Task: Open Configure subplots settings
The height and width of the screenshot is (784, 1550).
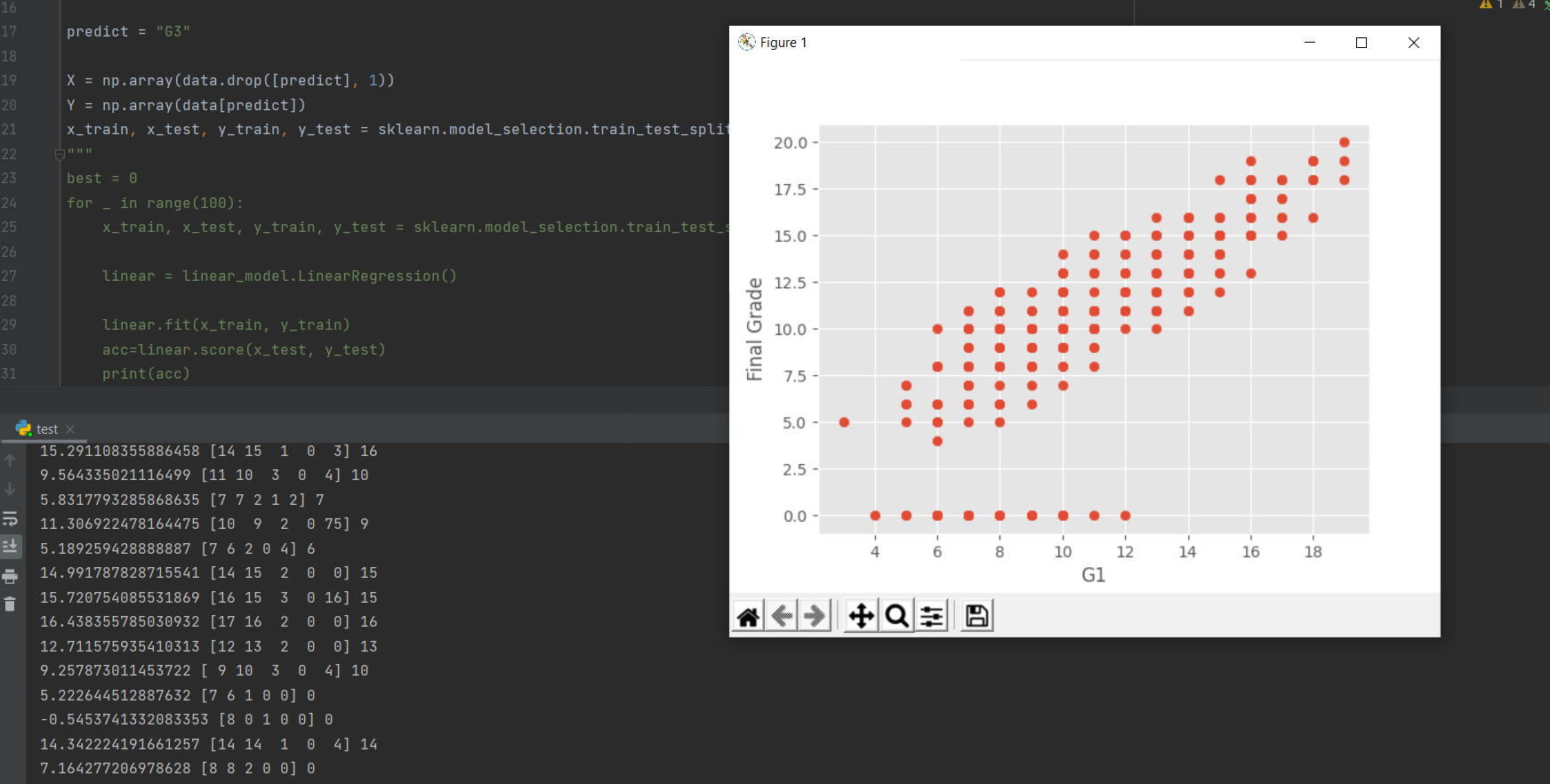Action: click(x=931, y=616)
